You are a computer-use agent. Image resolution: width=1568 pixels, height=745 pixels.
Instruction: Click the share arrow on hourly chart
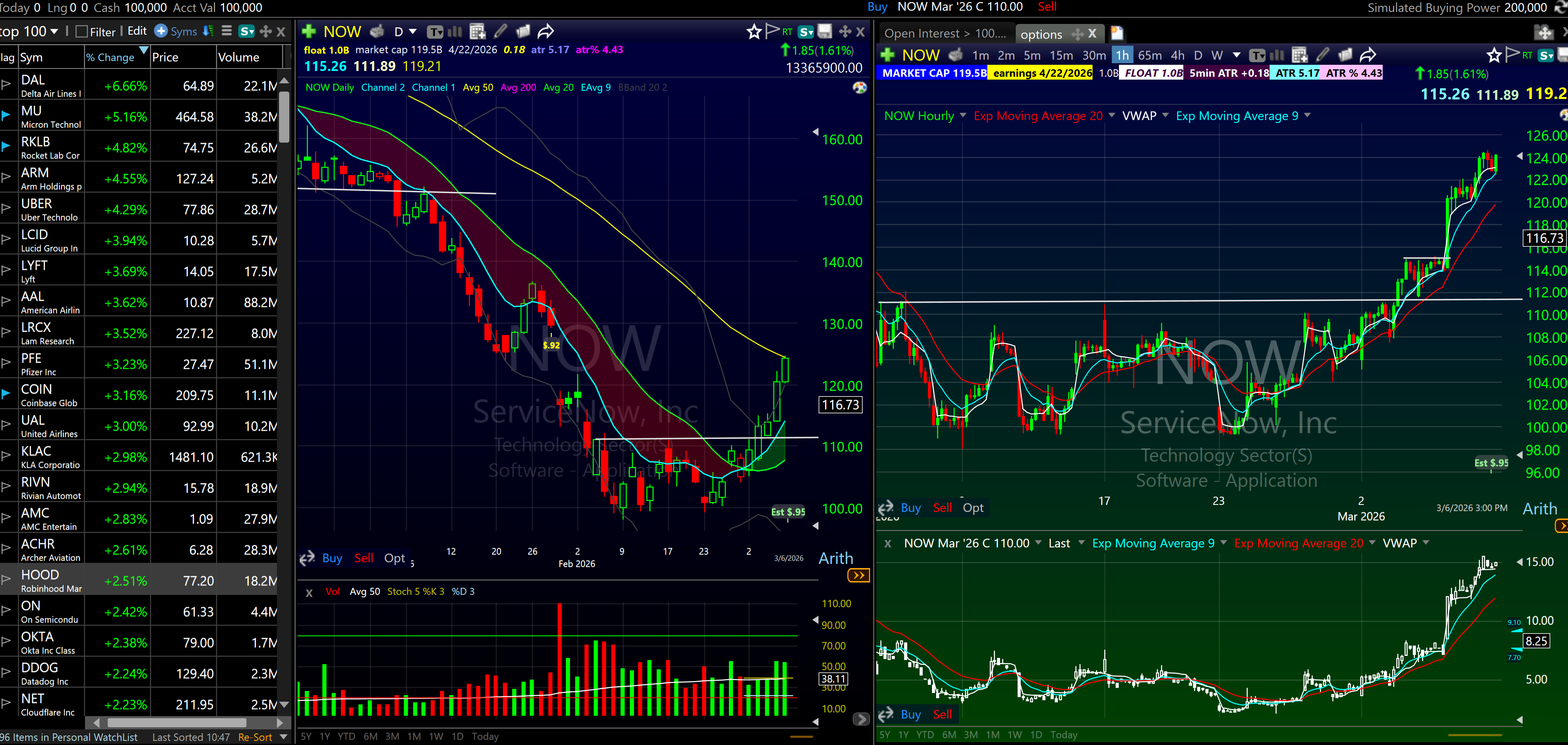click(1368, 55)
